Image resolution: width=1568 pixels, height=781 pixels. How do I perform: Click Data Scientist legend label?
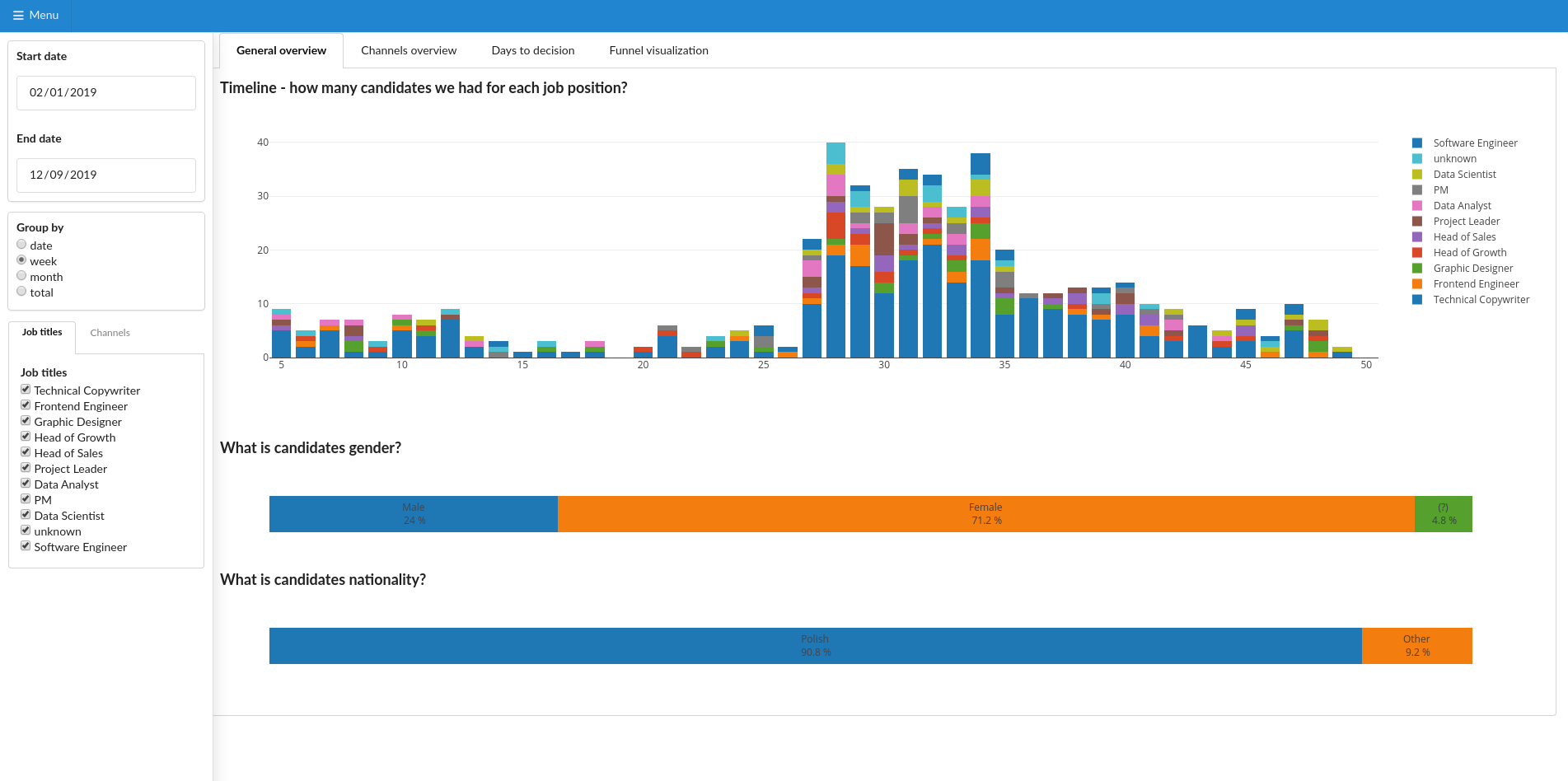[x=1464, y=175]
